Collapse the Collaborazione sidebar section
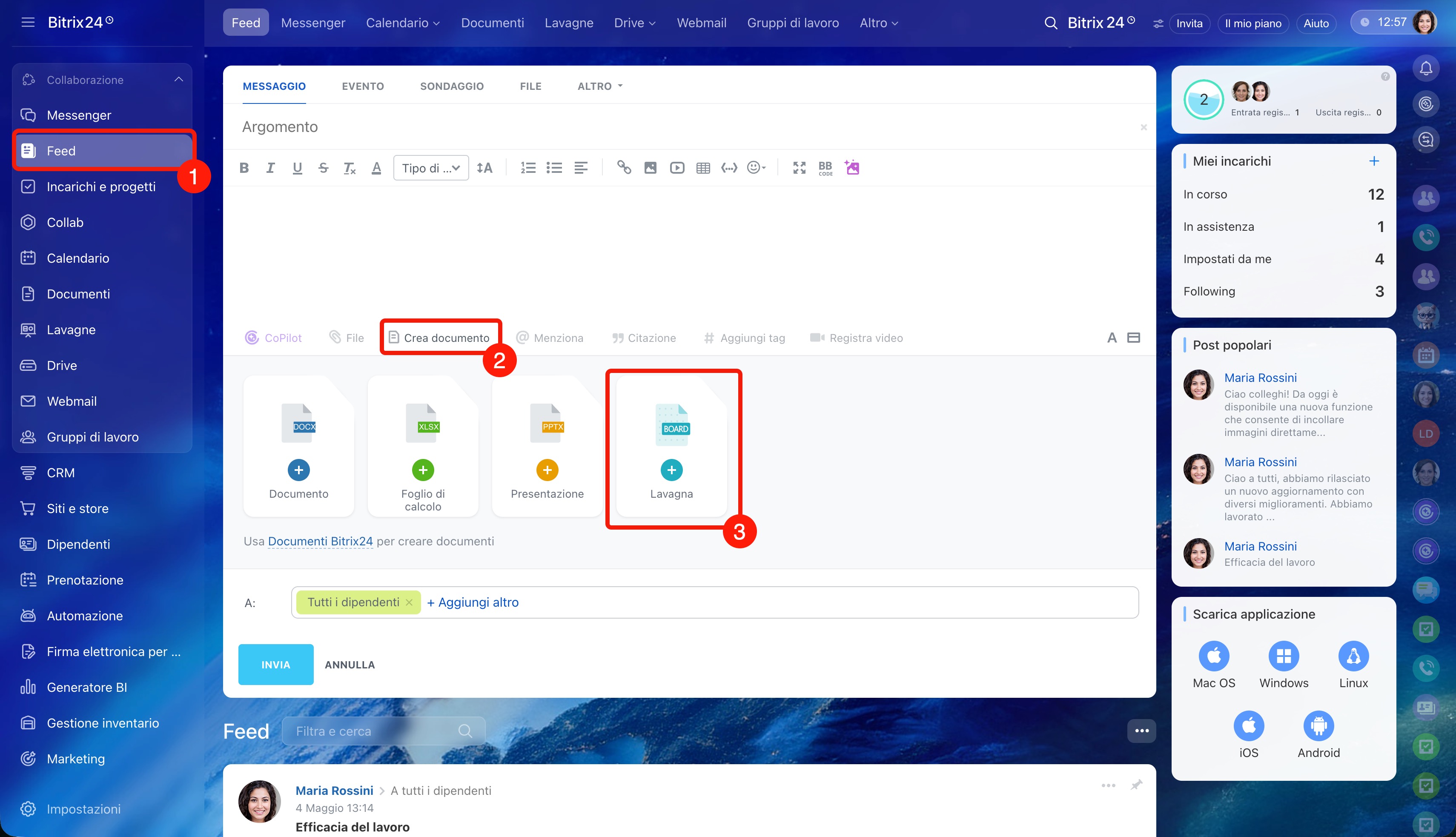The image size is (1456, 837). point(179,79)
